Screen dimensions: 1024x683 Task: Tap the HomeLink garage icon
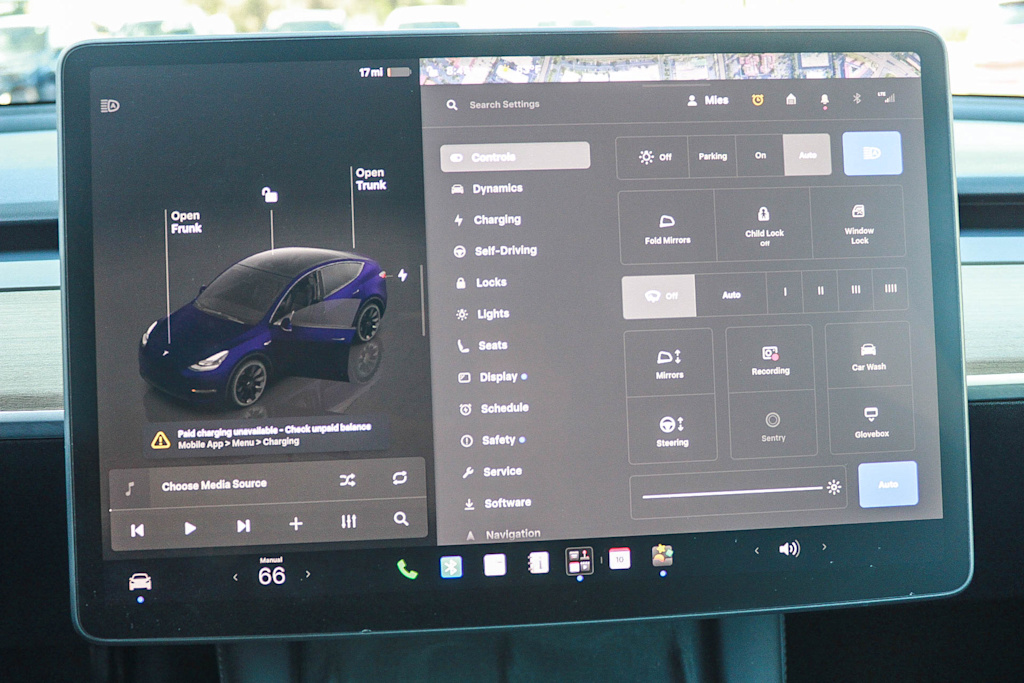point(791,99)
